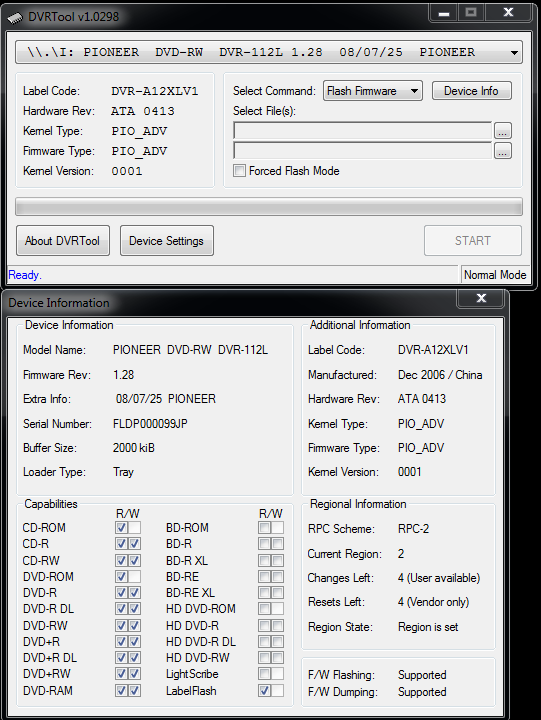Toggle CD-ROM read checkbox
Viewport: 541px width, 720px height.
coord(121,528)
